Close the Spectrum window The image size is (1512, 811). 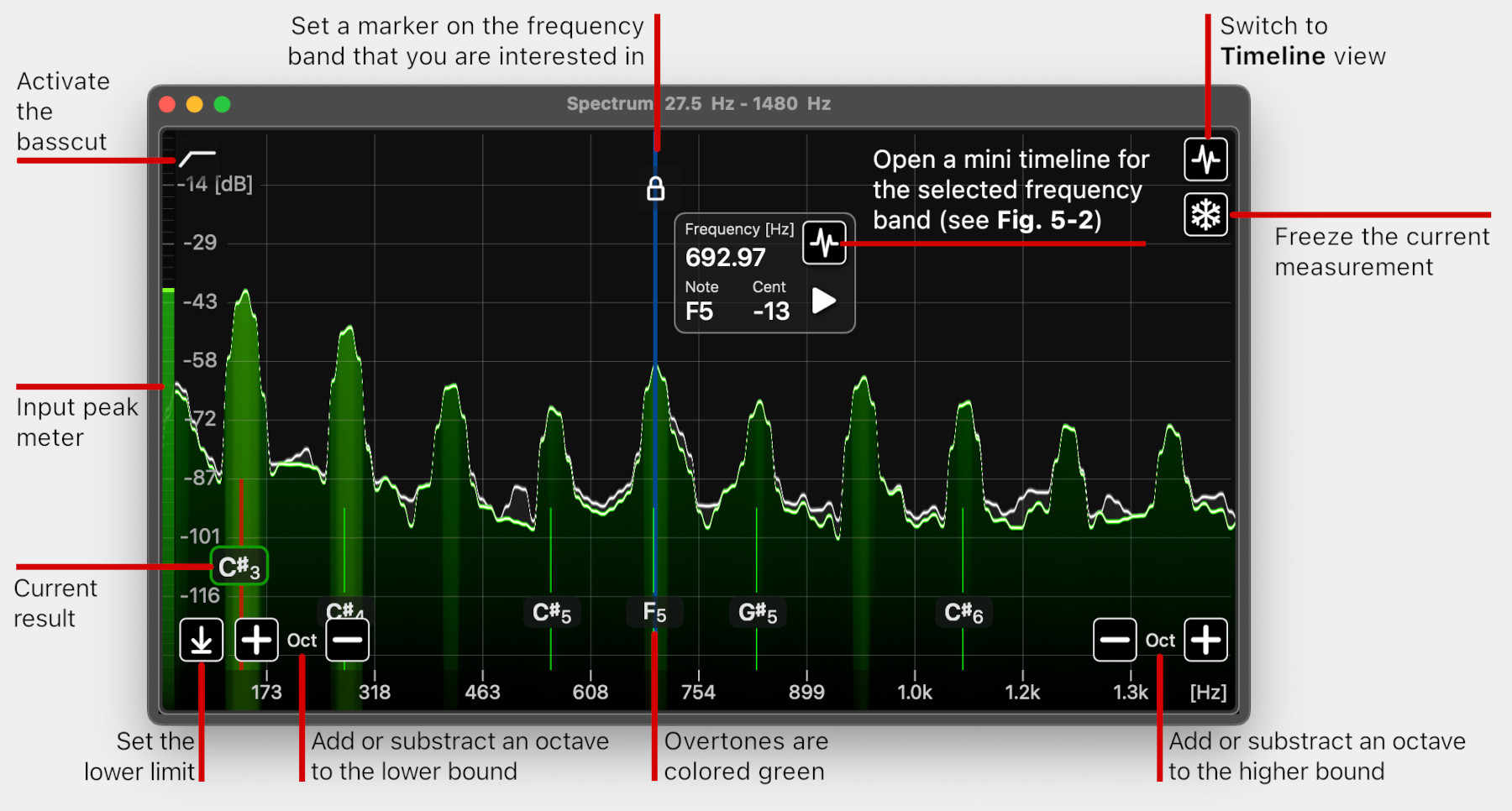167,104
